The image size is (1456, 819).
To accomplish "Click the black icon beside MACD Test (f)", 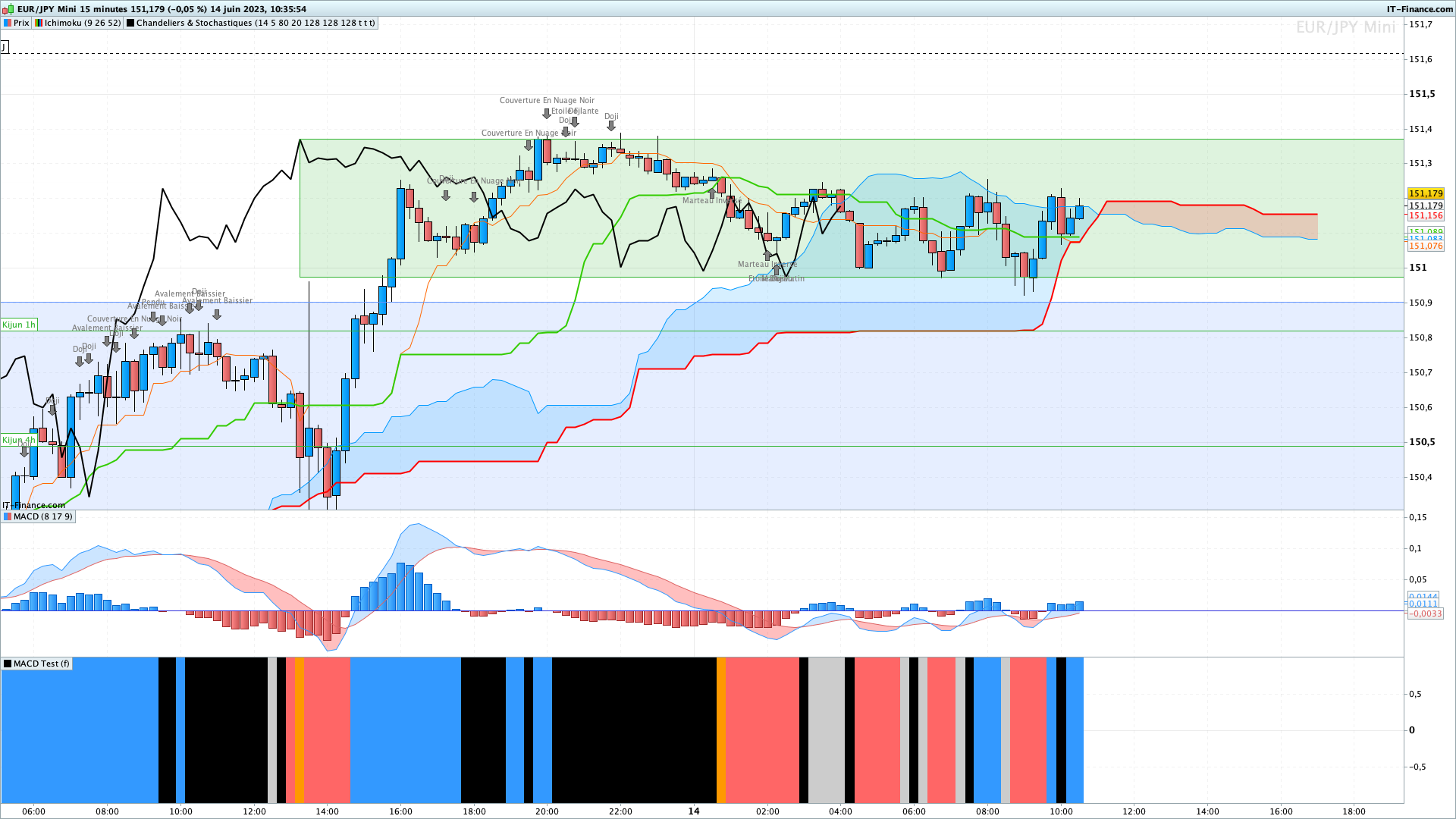I will pyautogui.click(x=7, y=664).
